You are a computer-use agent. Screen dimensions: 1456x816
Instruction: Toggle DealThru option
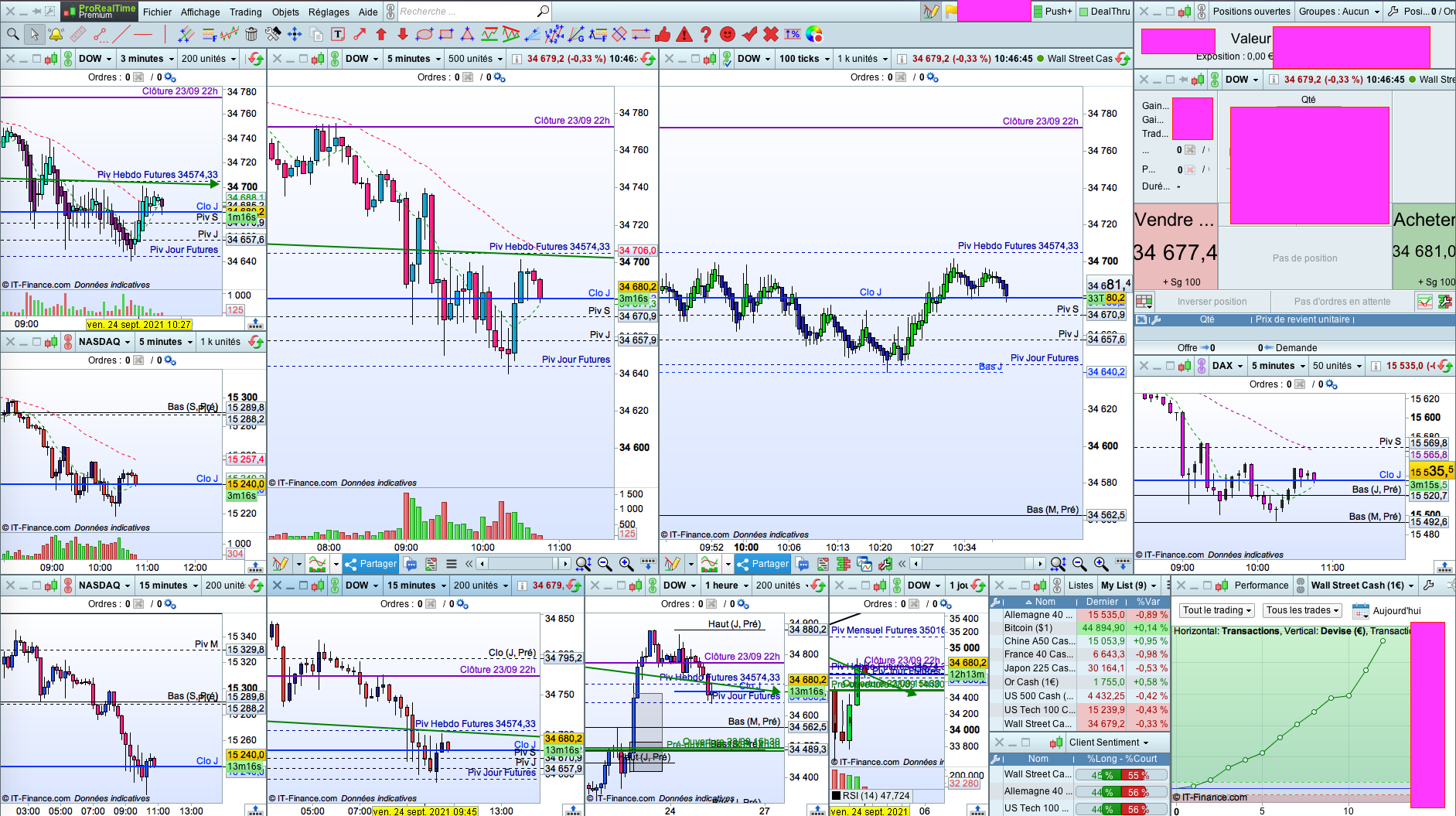coord(1105,12)
